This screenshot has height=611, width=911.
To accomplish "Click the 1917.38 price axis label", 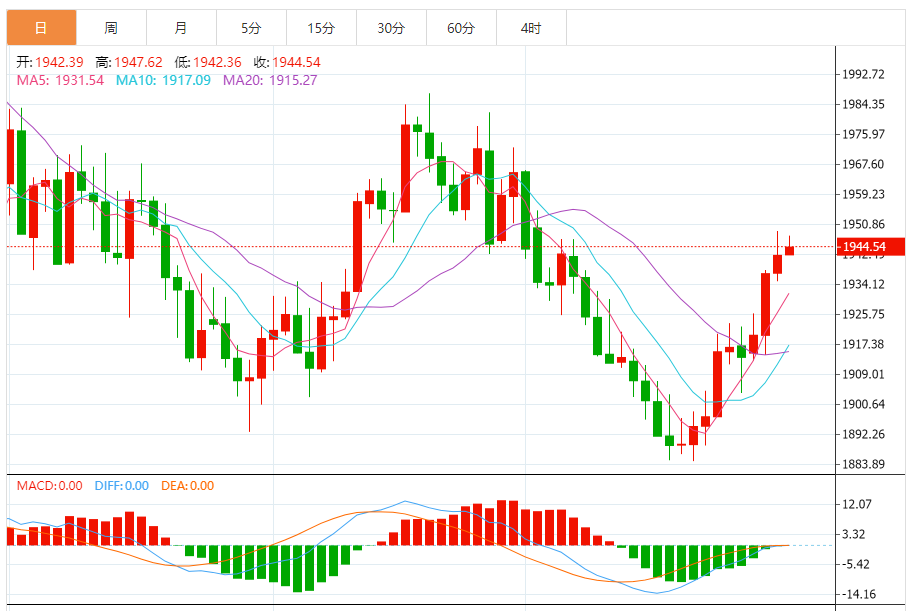I will [x=863, y=344].
